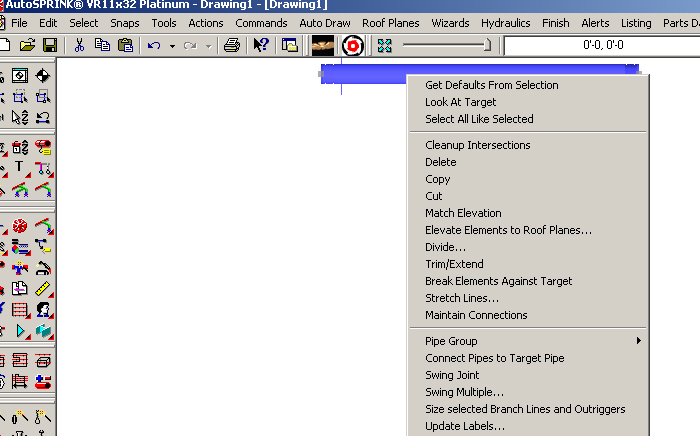Click the zoom extents arrows icon
The image size is (700, 436).
tap(384, 45)
